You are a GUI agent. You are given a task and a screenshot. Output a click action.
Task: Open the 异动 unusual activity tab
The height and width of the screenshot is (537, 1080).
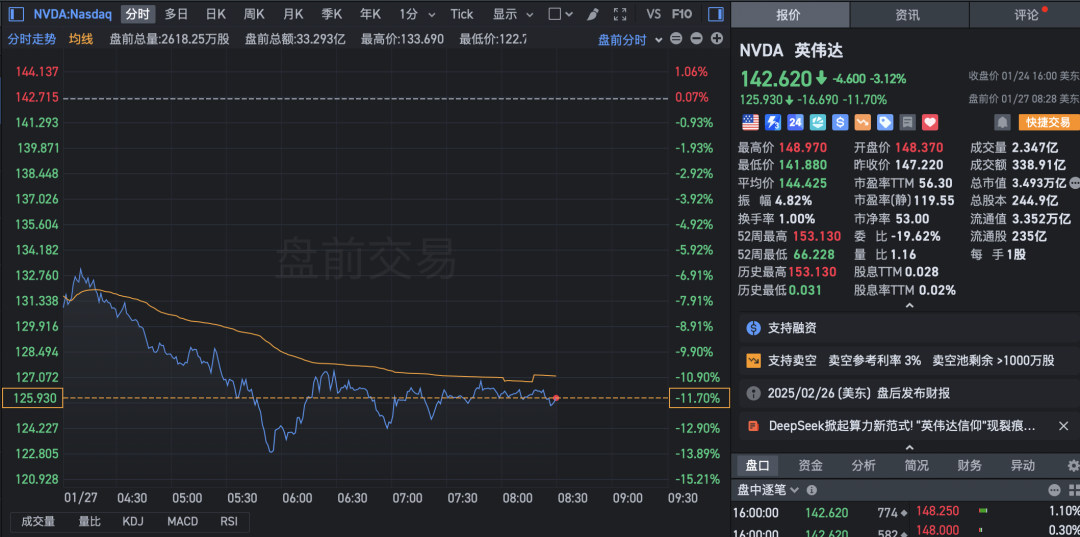tap(1022, 466)
